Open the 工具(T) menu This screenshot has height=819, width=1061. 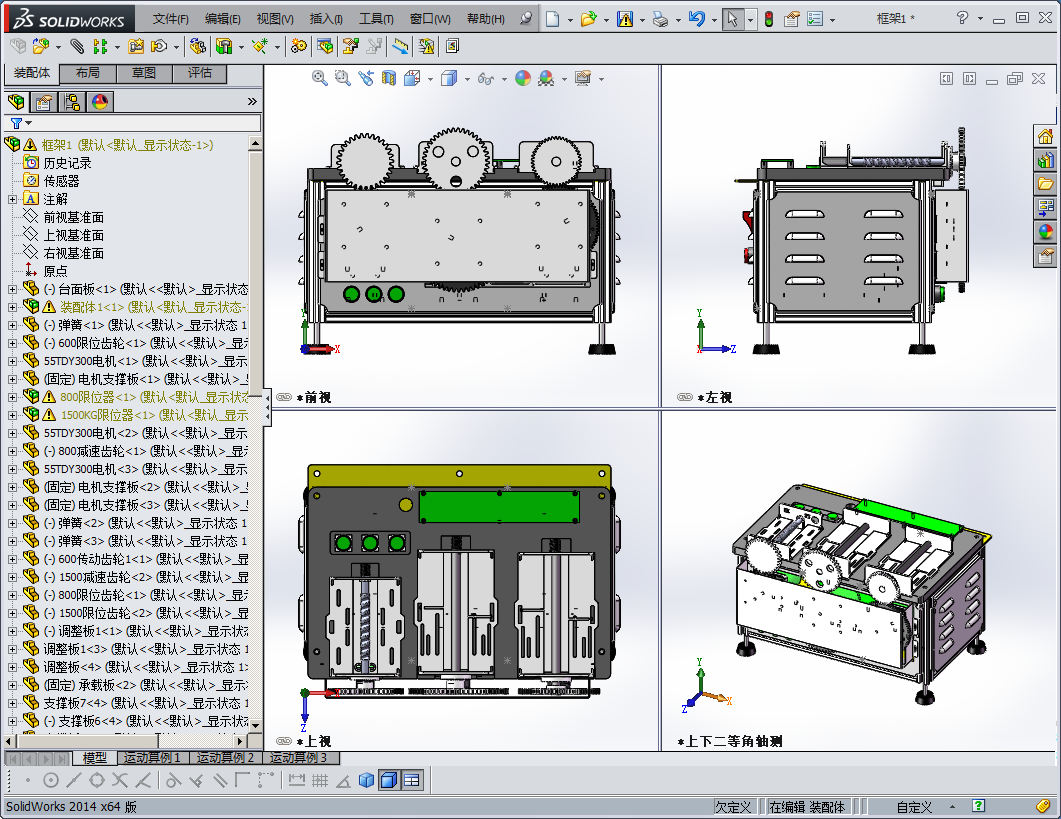pos(377,19)
